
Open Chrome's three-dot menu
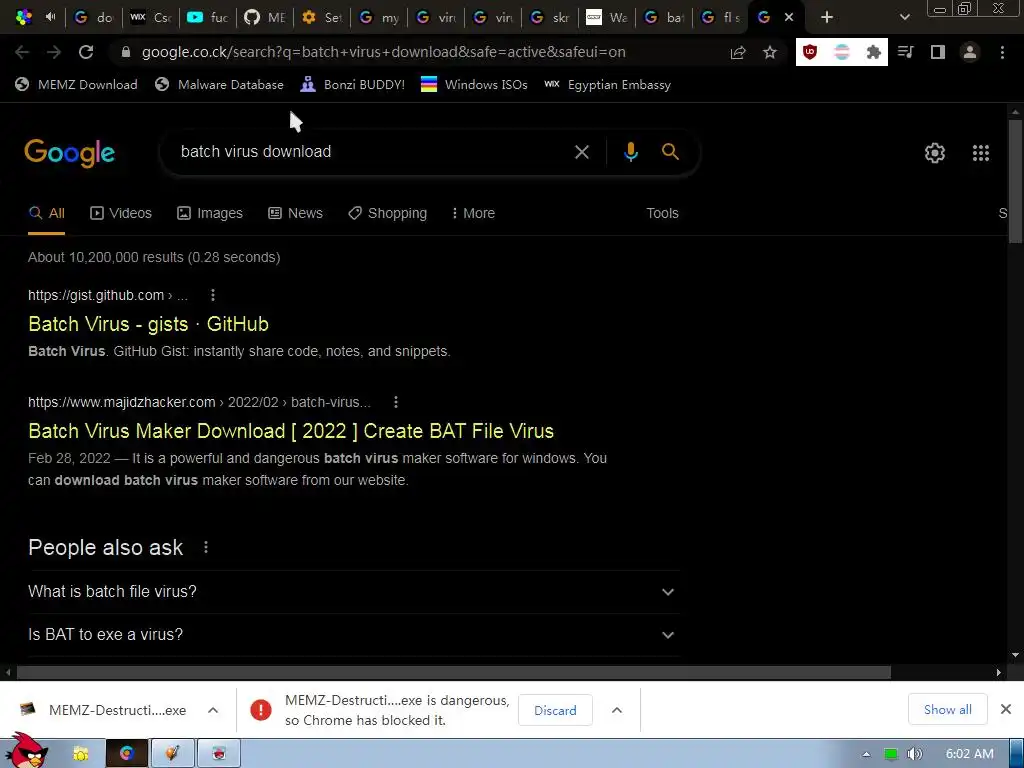click(x=1002, y=52)
